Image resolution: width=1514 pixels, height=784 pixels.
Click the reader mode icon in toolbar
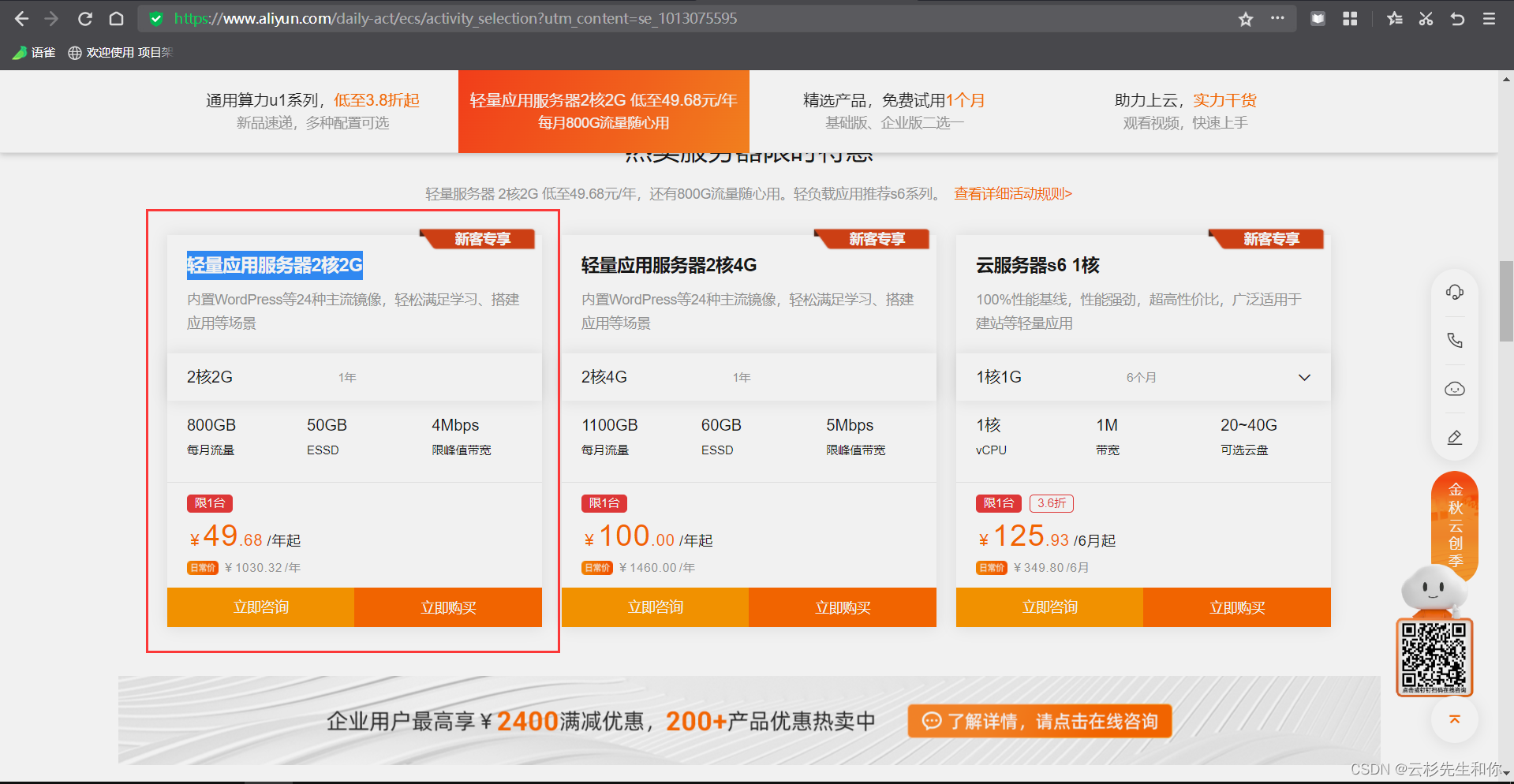coord(1318,18)
